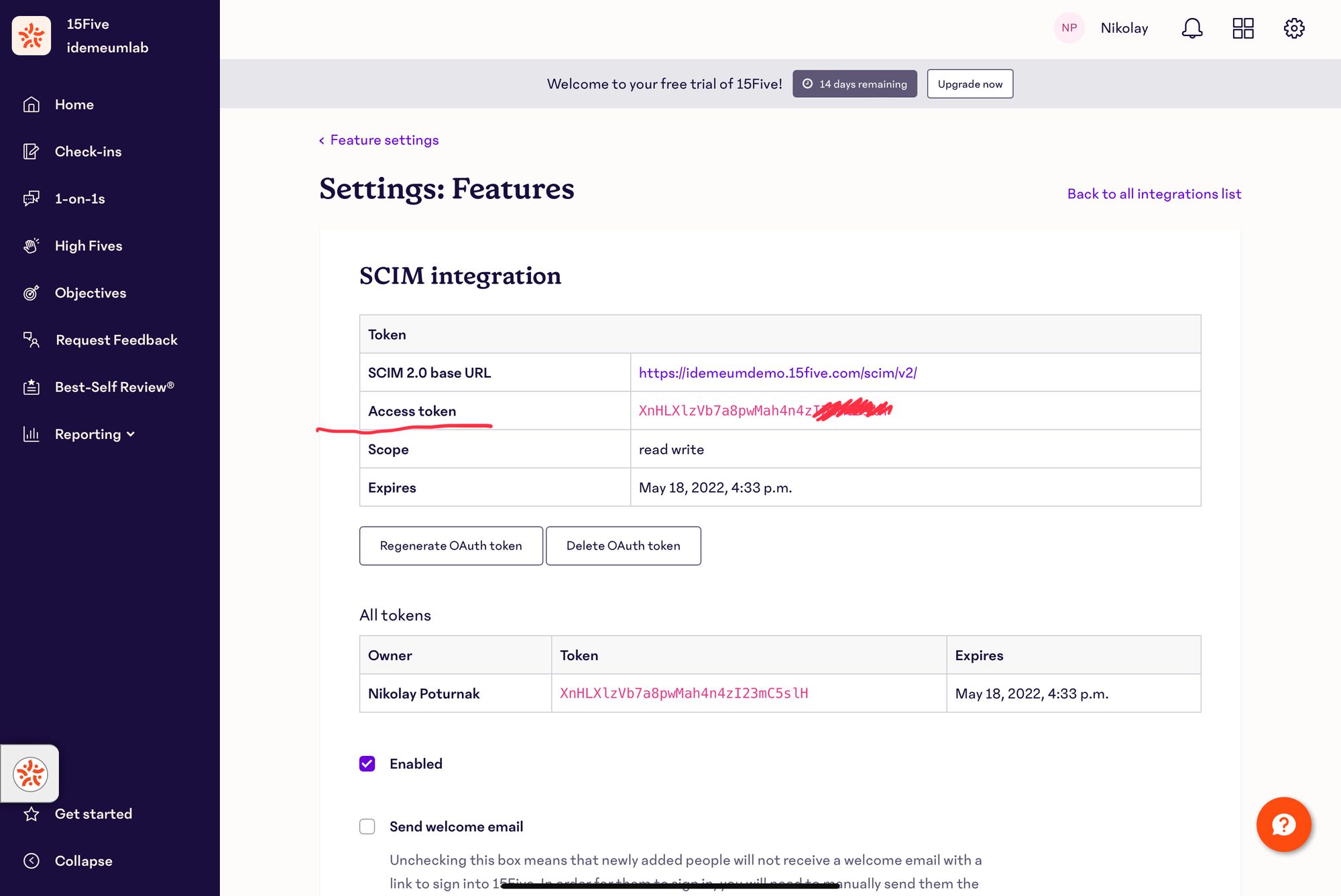Click the SCIM integration heading

tap(461, 275)
